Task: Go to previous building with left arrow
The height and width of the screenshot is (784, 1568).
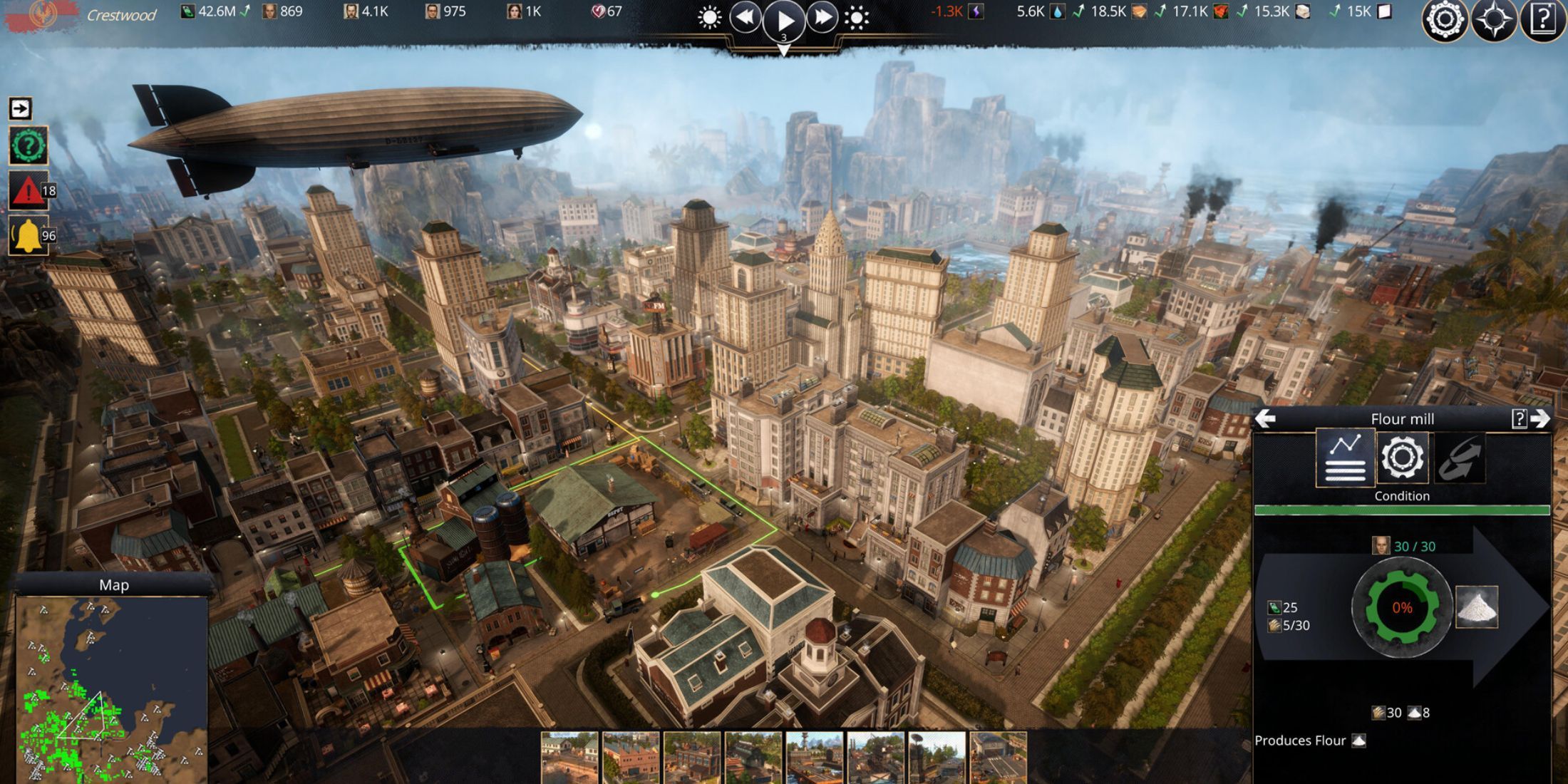Action: click(x=1266, y=418)
